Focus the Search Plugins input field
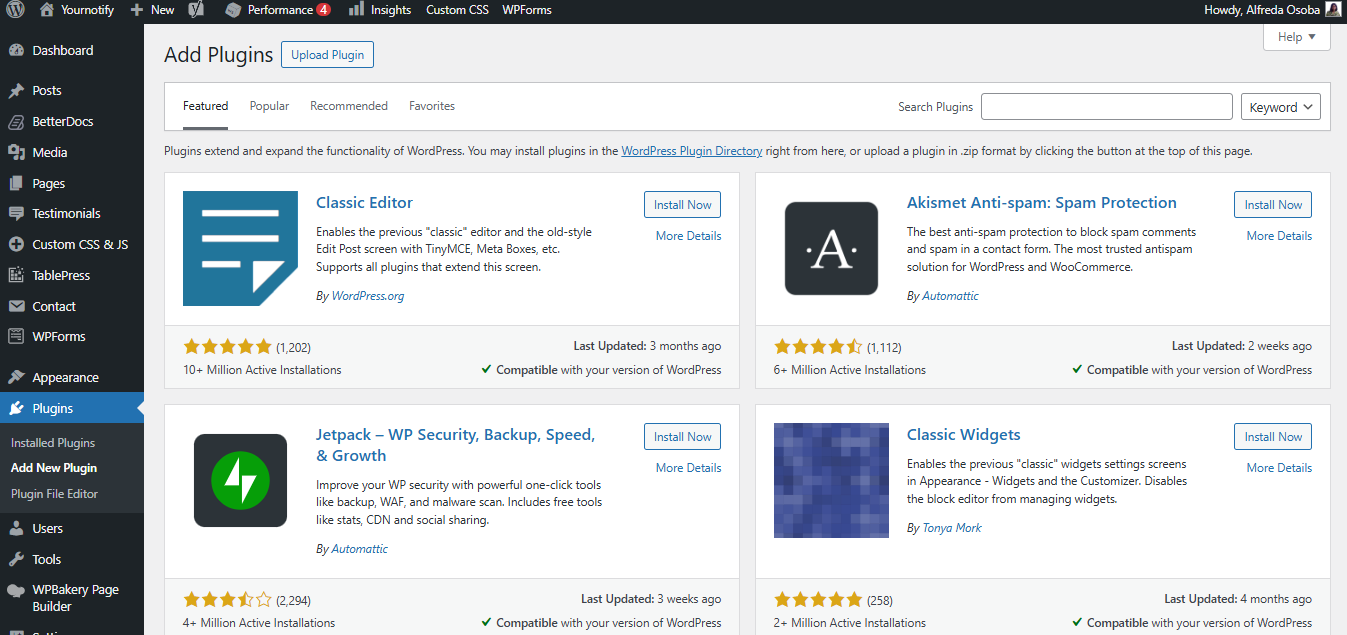Viewport: 1347px width, 635px height. [x=1107, y=107]
